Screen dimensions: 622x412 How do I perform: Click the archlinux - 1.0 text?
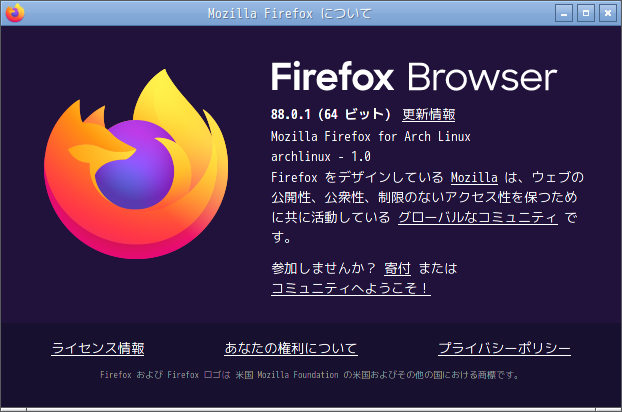[x=321, y=157]
